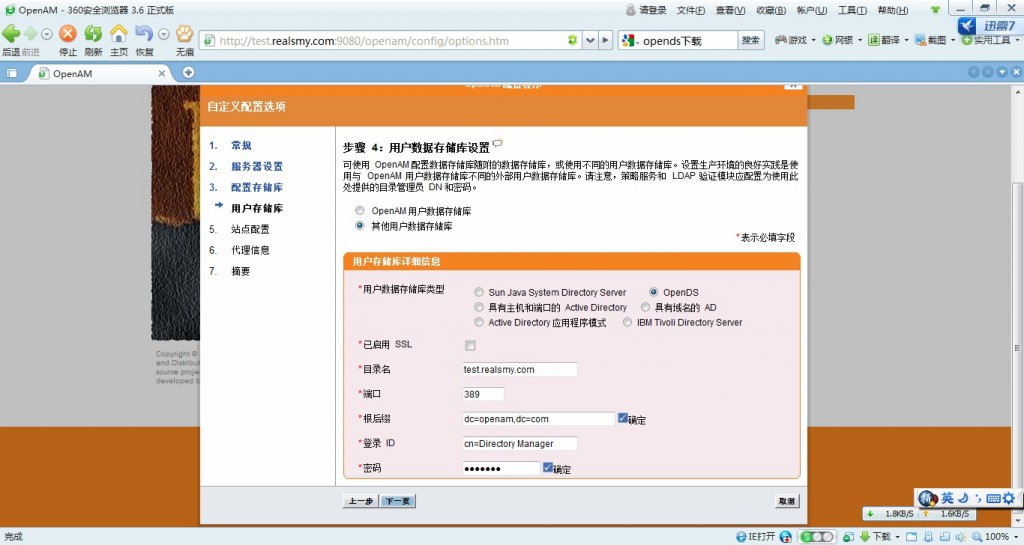Click the IME soft keyboard icon

pyautogui.click(x=993, y=498)
